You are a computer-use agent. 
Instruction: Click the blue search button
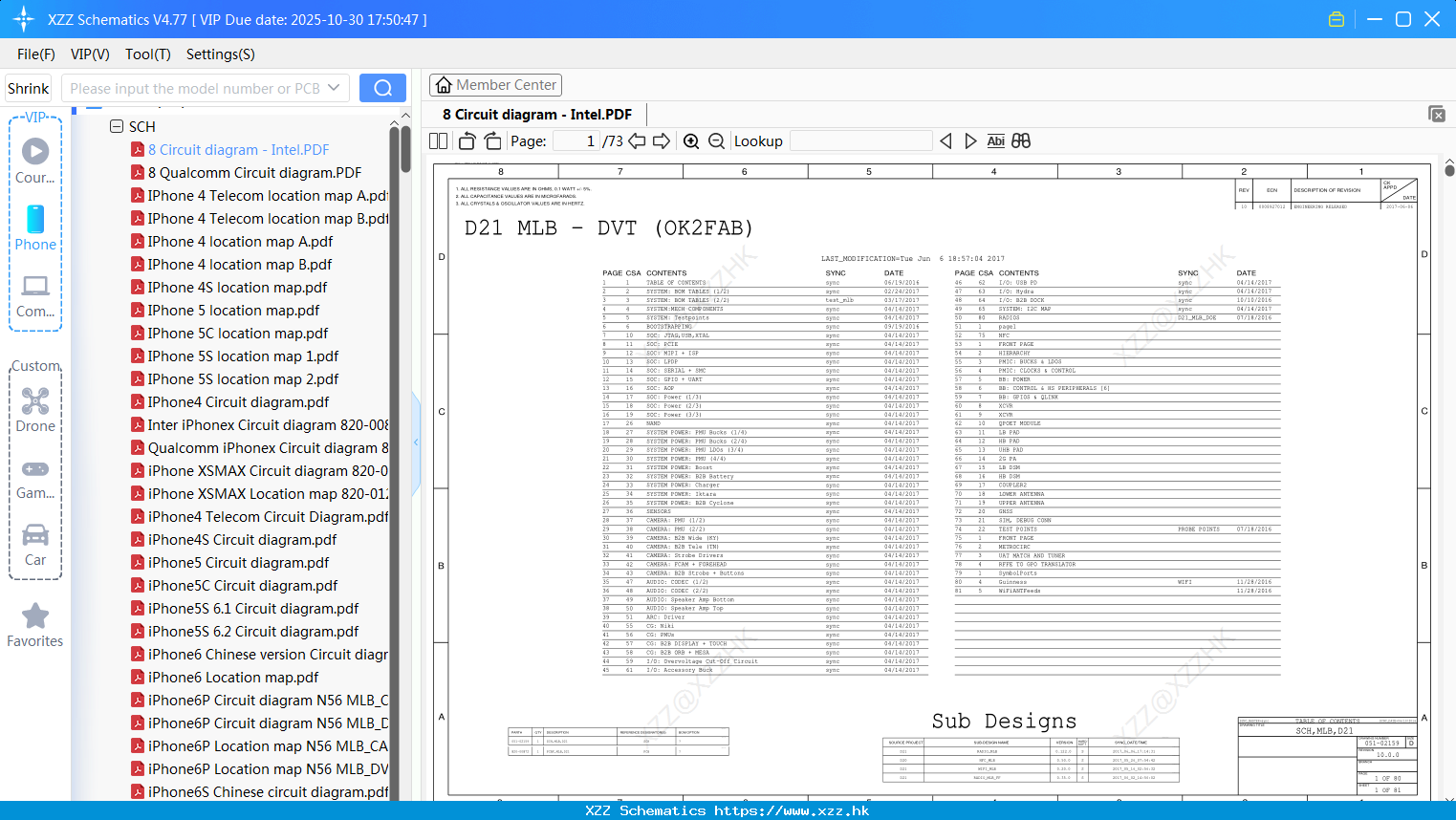(x=382, y=88)
